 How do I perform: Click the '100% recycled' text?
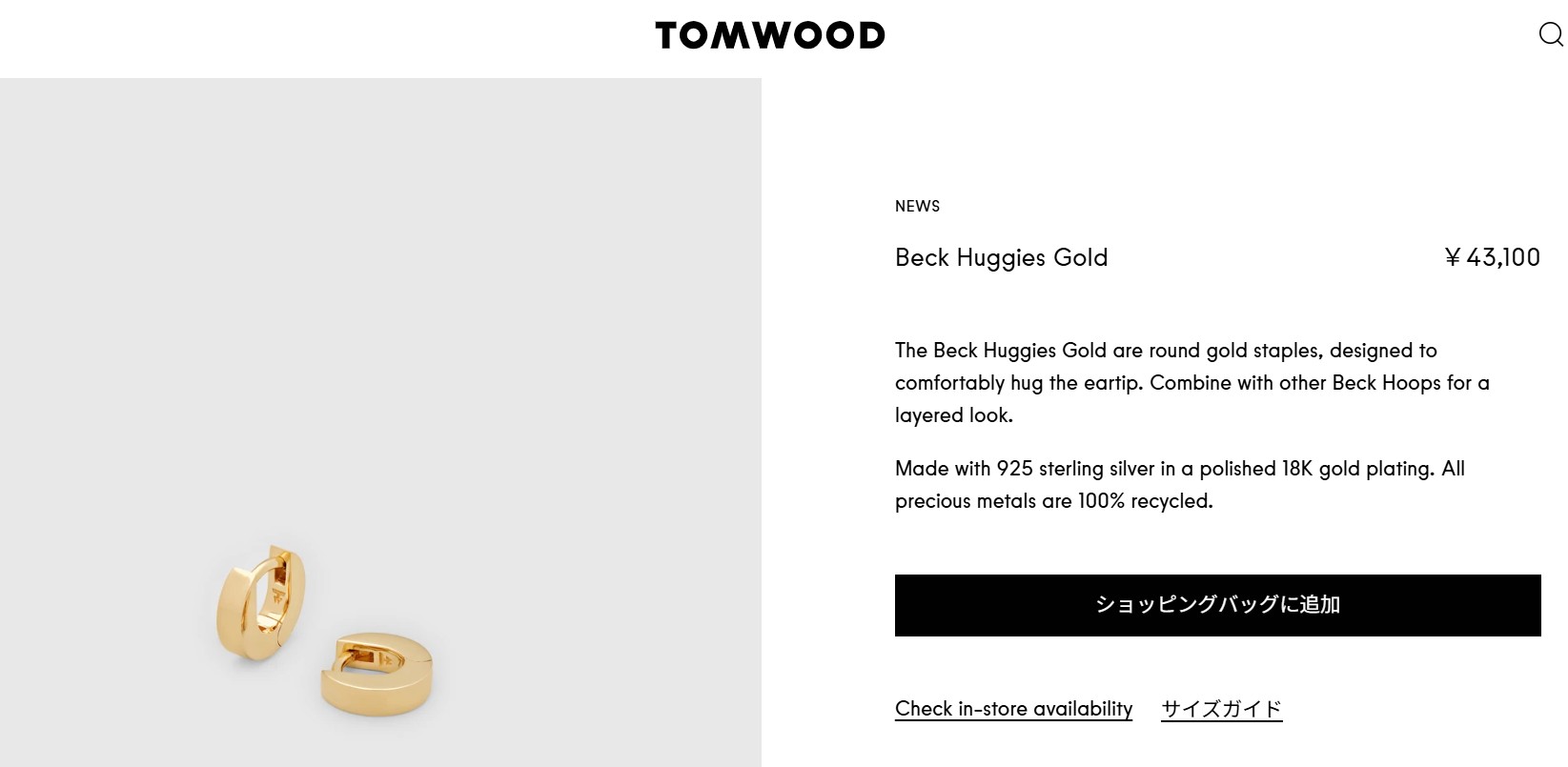click(1145, 501)
